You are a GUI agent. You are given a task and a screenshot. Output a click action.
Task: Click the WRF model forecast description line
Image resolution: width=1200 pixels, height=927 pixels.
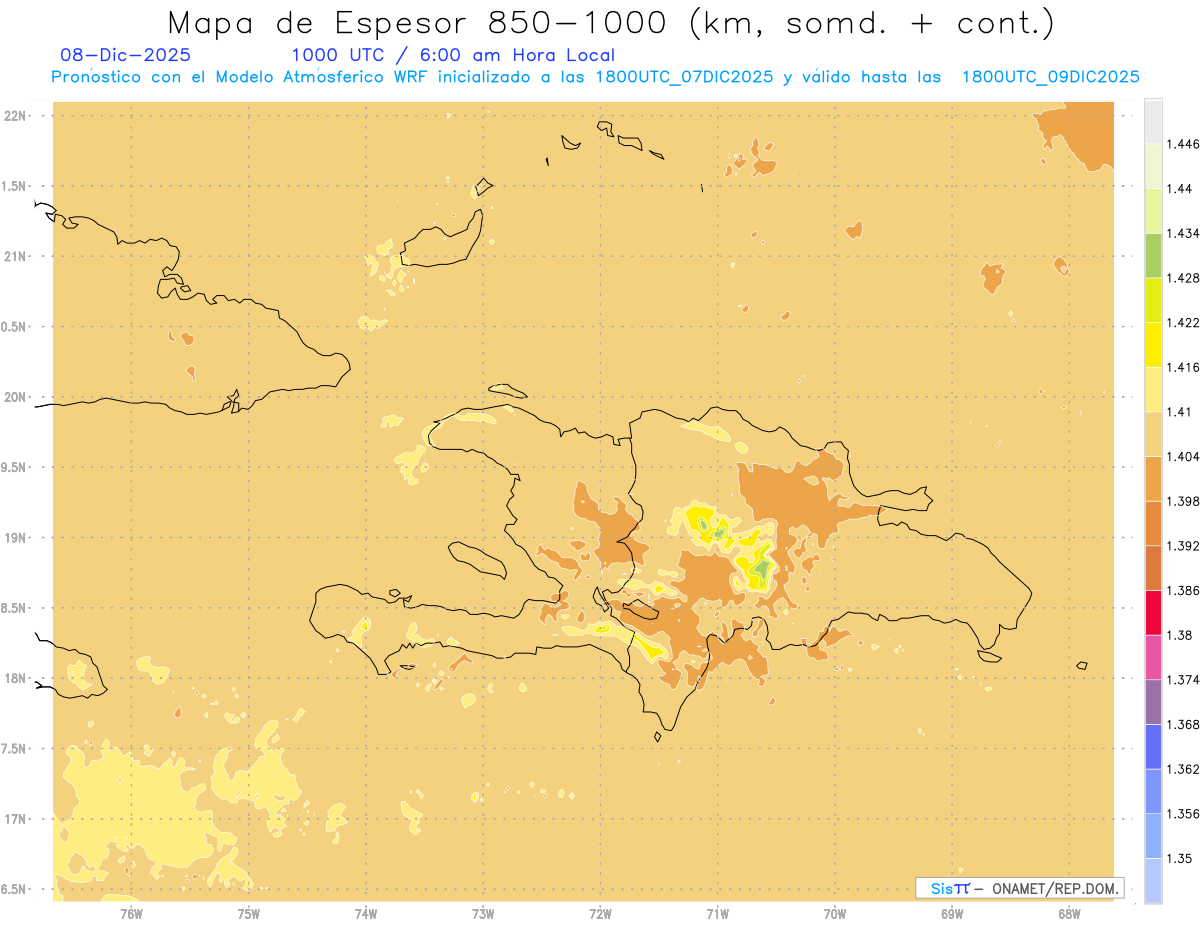(x=595, y=77)
